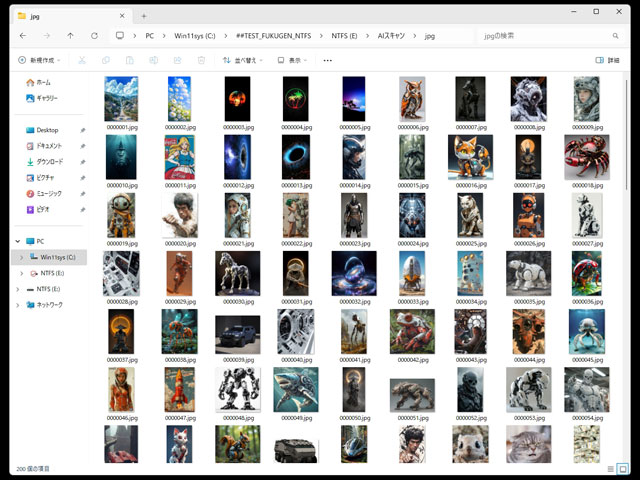The image size is (640, 480).
Task: Toggle the 詳細 details pane
Action: [607, 60]
